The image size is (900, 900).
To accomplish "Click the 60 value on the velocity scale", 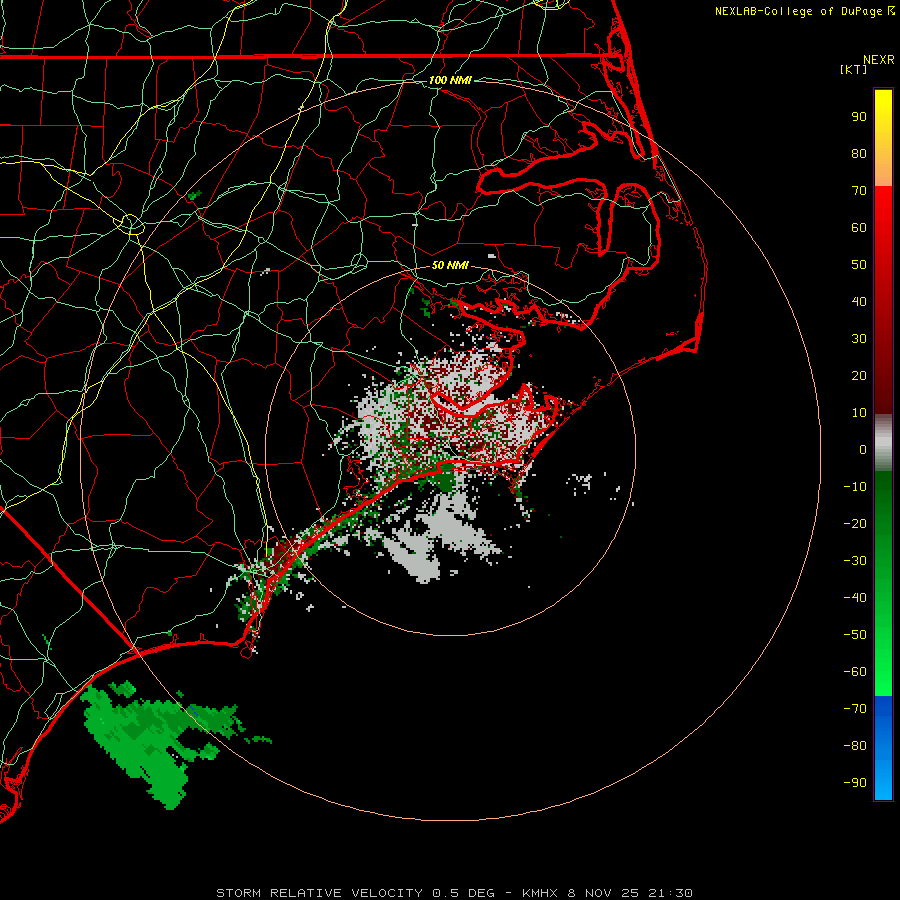I will click(859, 228).
